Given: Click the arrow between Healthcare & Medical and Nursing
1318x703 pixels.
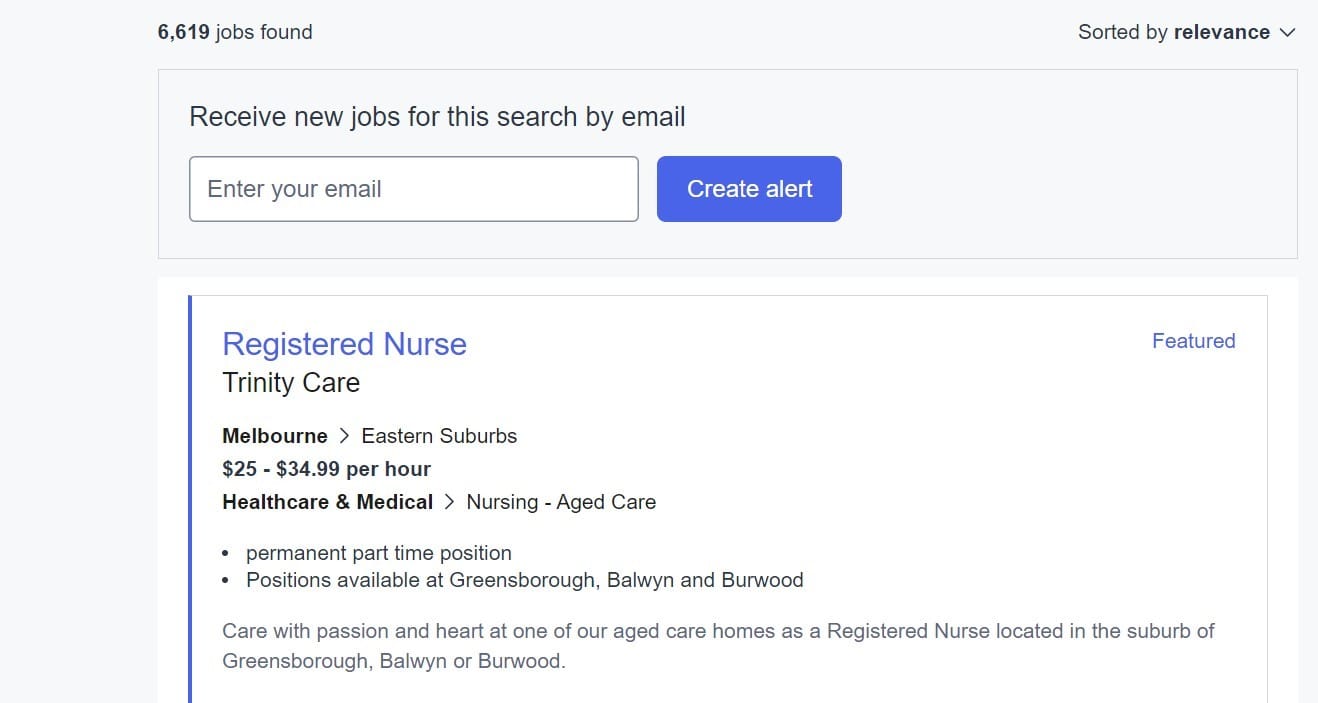Looking at the screenshot, I should [x=448, y=501].
